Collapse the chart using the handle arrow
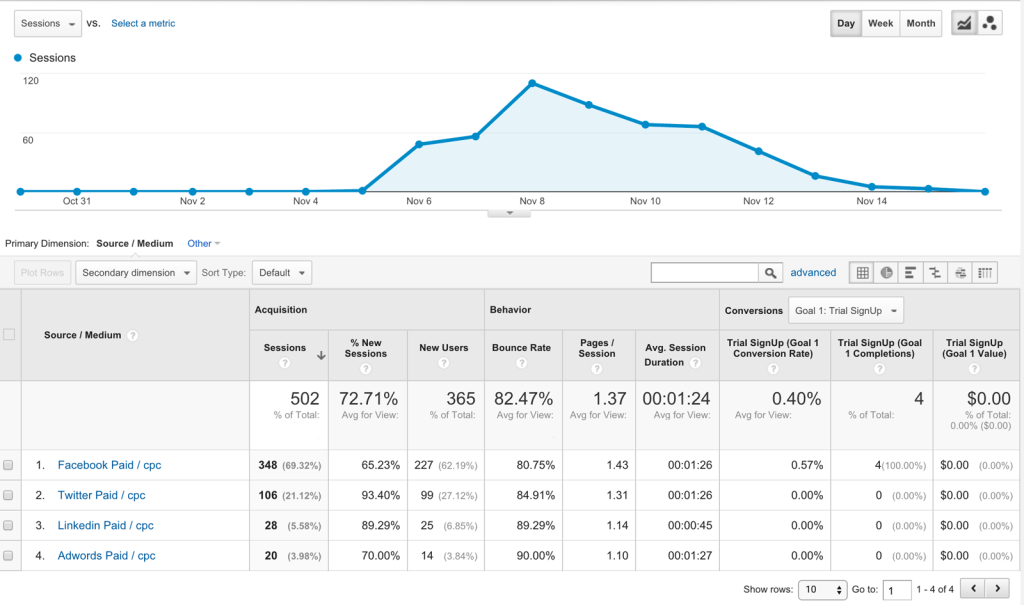 pos(509,213)
